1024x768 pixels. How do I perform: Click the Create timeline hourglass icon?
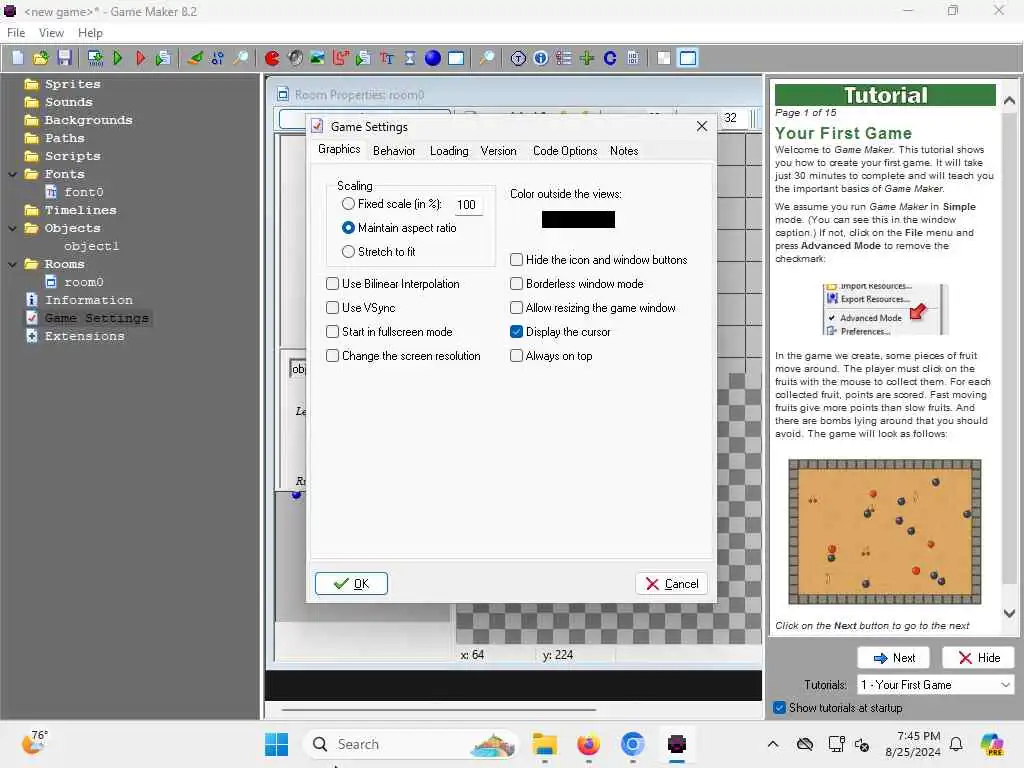point(409,58)
